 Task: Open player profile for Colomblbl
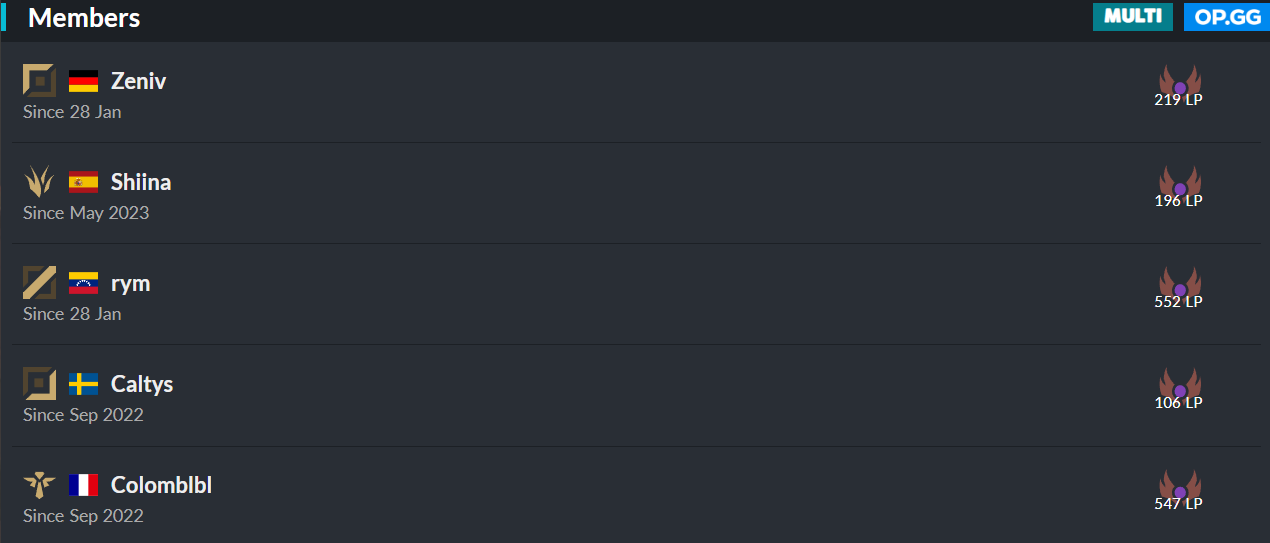161,485
